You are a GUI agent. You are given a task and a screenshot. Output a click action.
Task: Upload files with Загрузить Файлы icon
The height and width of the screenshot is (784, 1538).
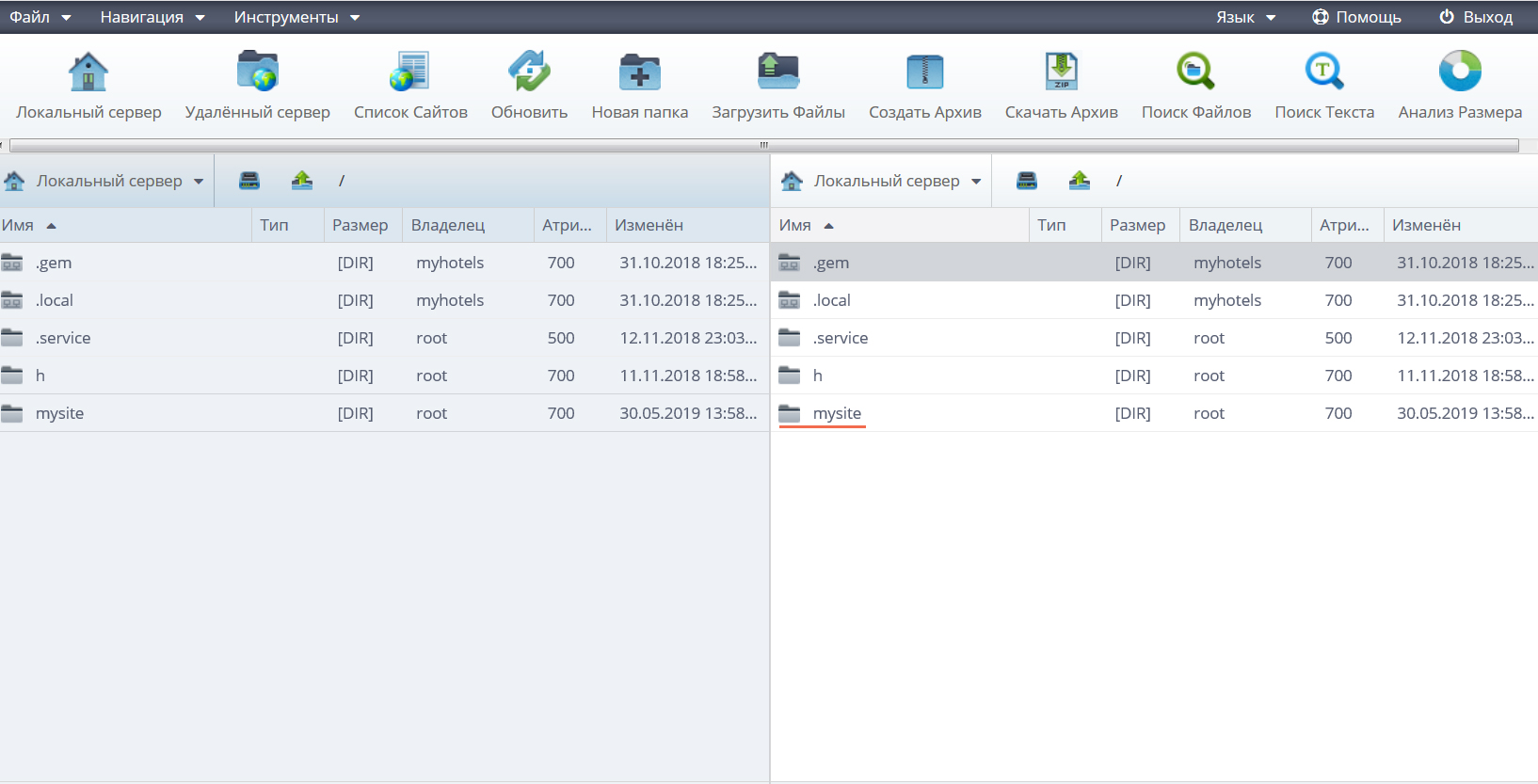tap(778, 72)
